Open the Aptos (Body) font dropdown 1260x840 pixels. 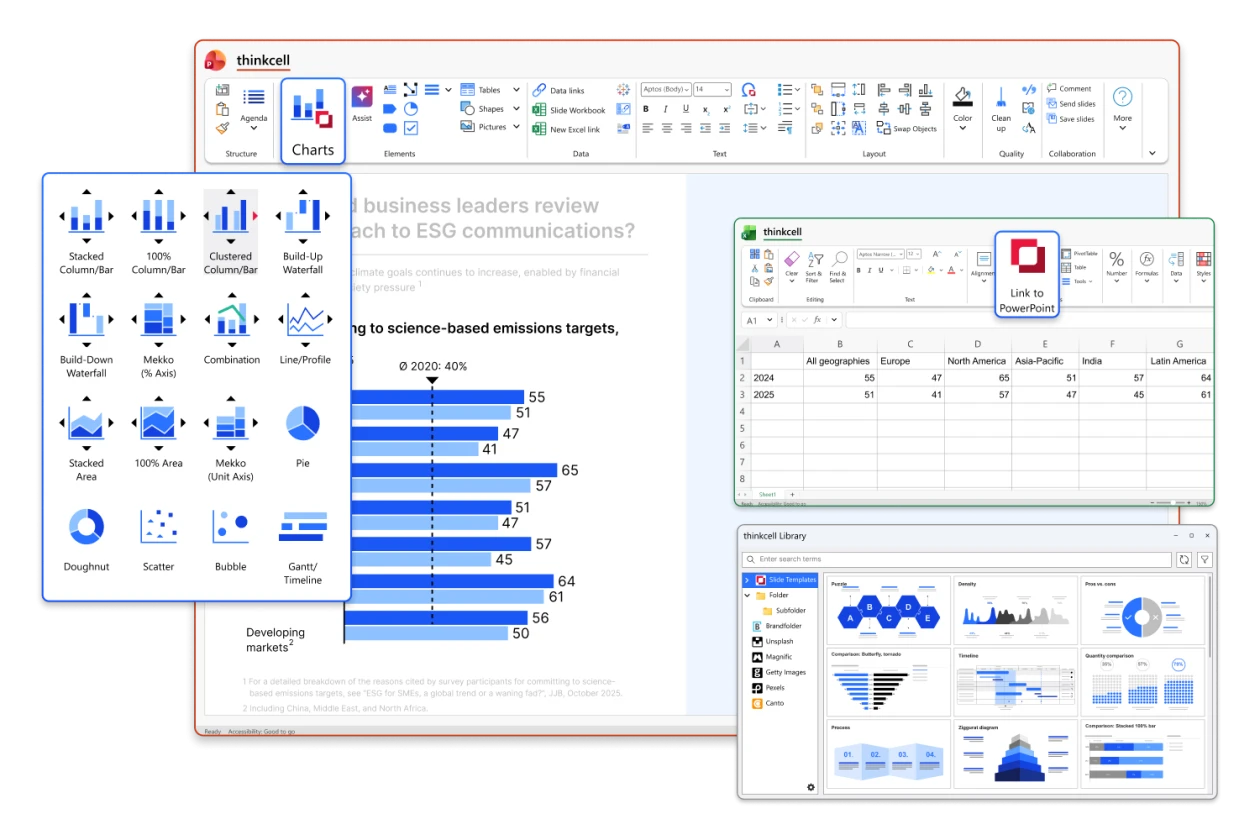pyautogui.click(x=664, y=90)
